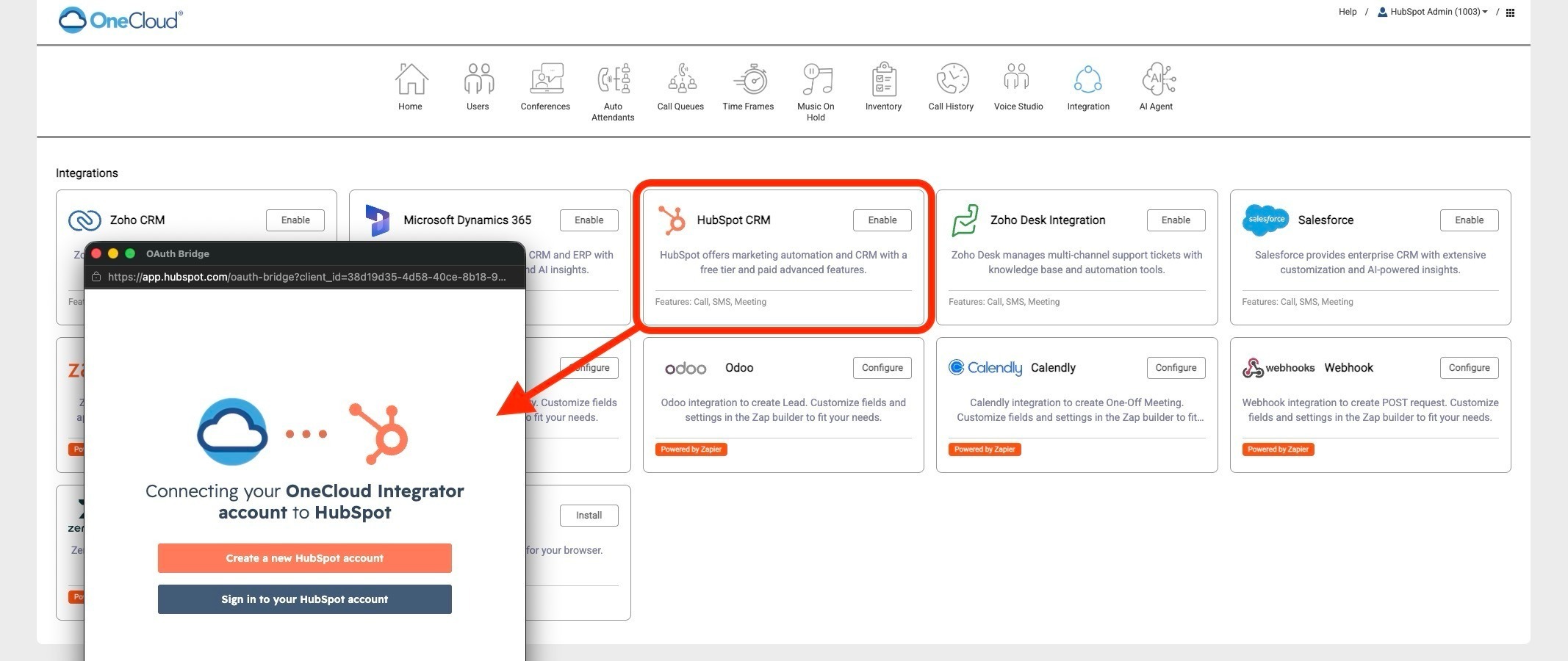
Task: Open the Users section icon
Action: point(478,79)
